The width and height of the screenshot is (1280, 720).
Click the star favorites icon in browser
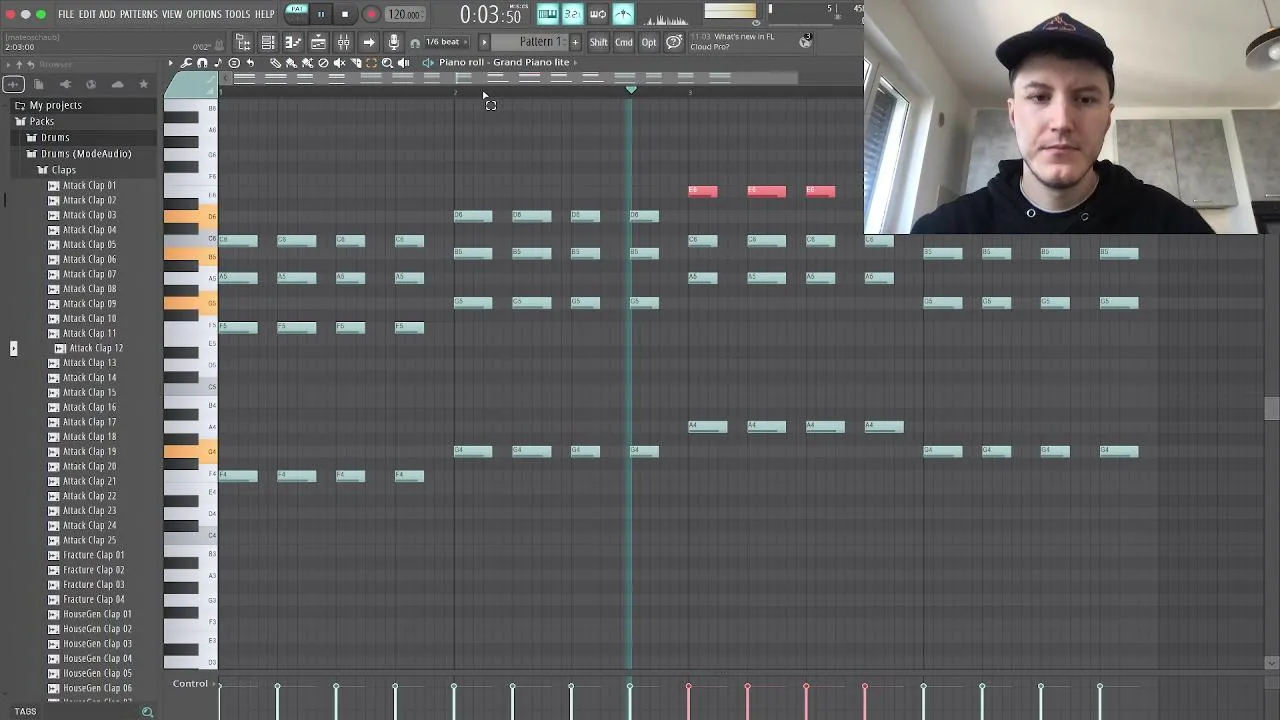[143, 84]
